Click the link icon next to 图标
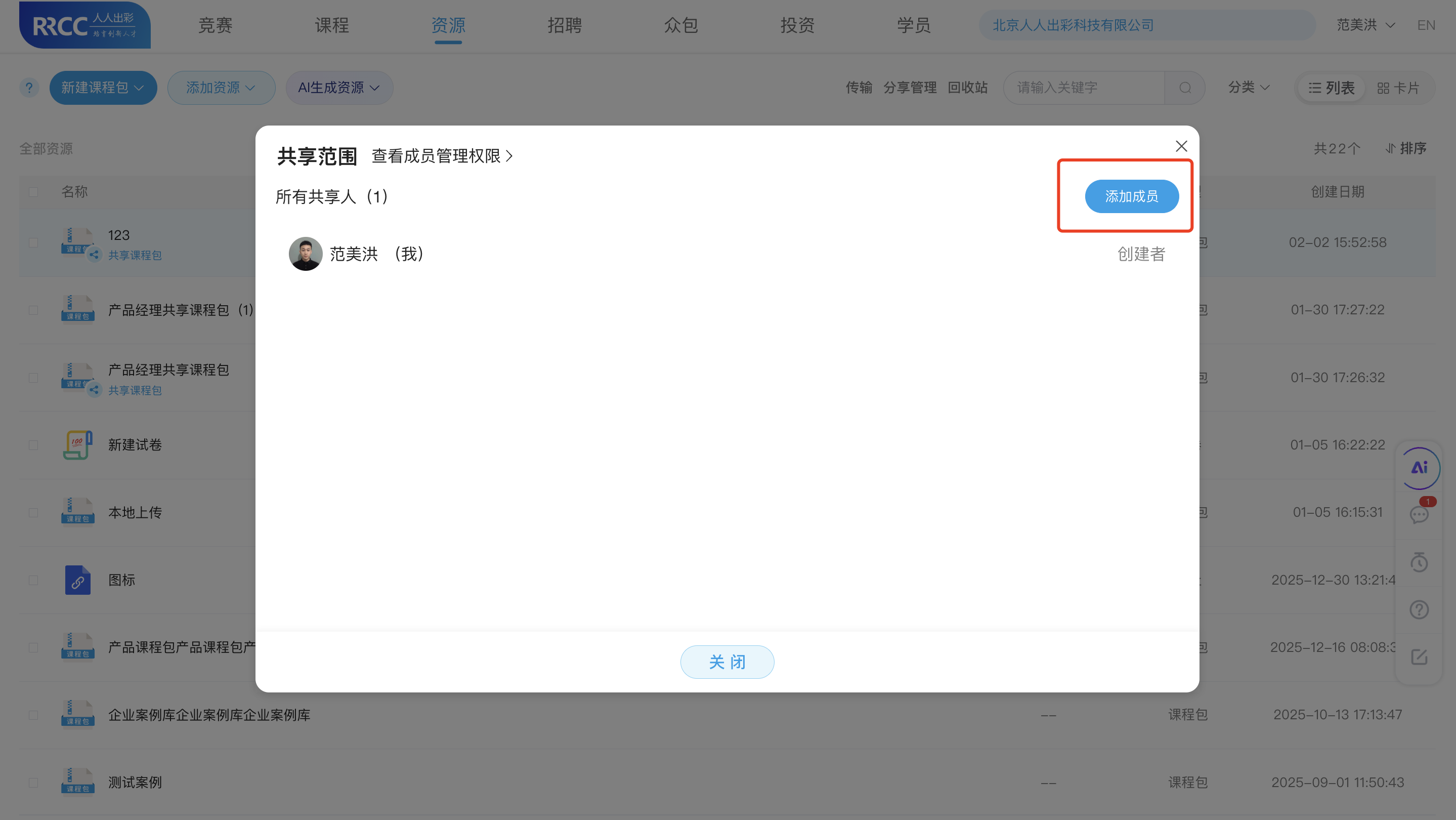 (77, 580)
